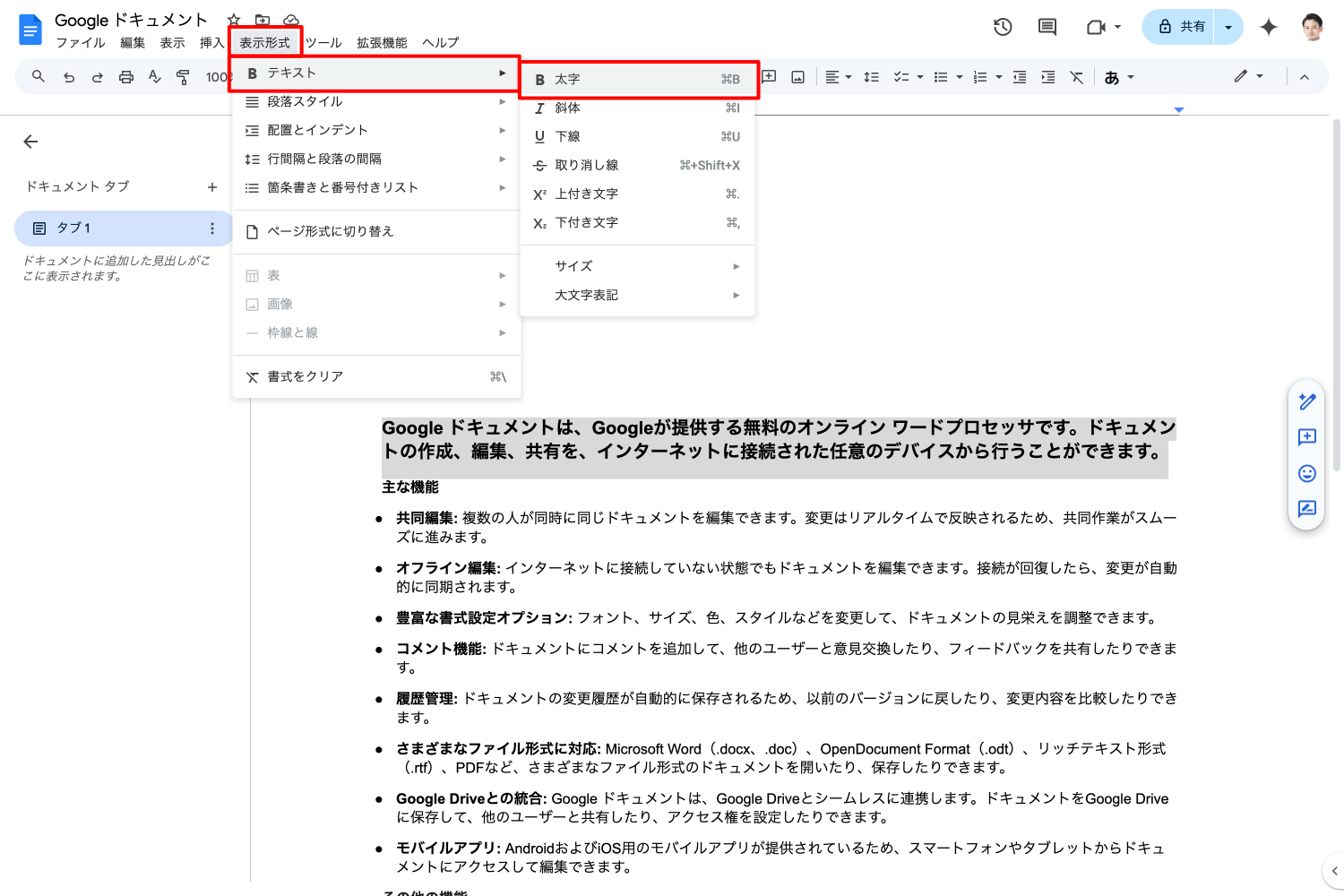Expand the bulleted list dropdown
The height and width of the screenshot is (896, 1344).
pyautogui.click(x=960, y=77)
